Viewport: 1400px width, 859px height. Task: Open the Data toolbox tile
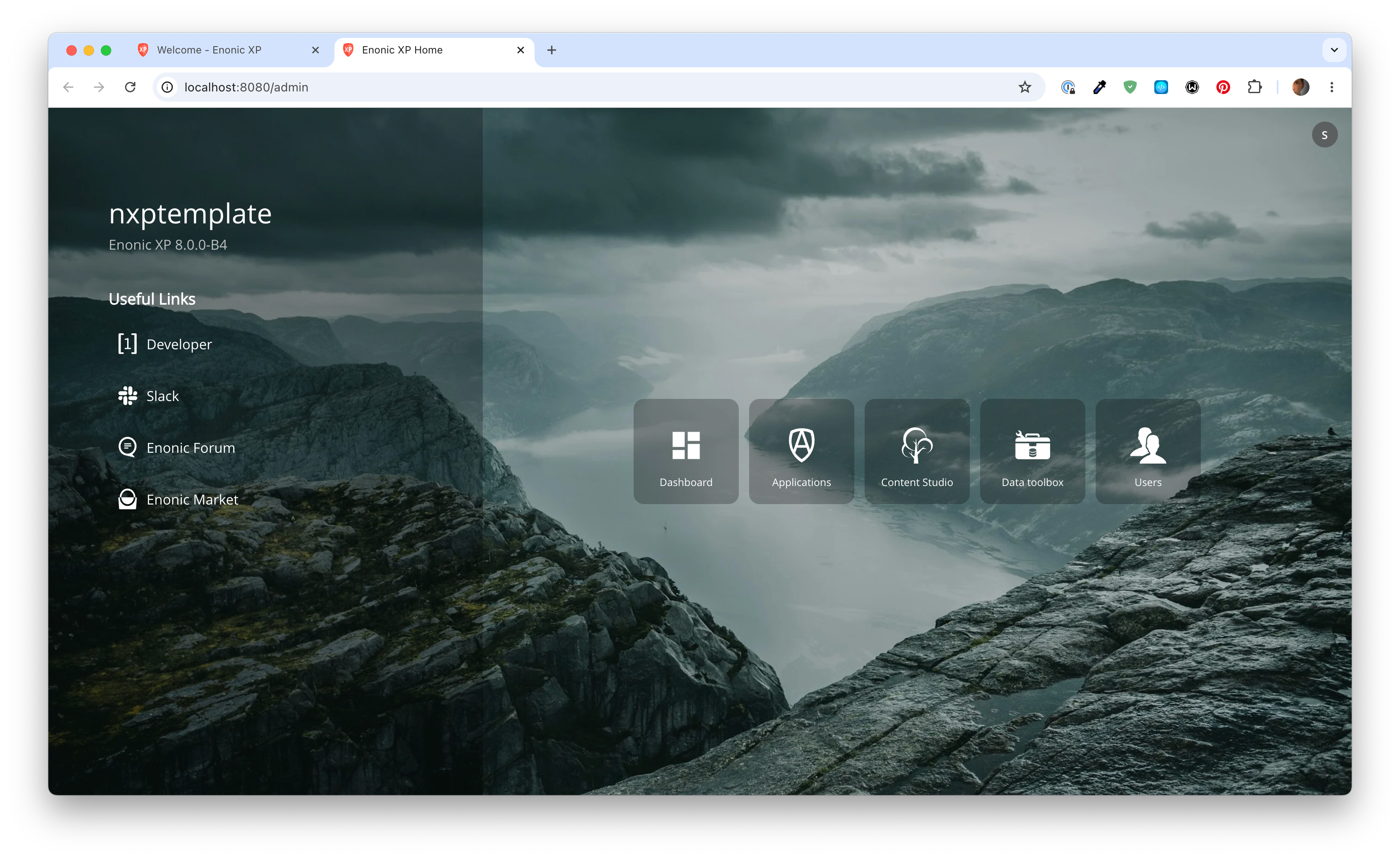[x=1032, y=451]
